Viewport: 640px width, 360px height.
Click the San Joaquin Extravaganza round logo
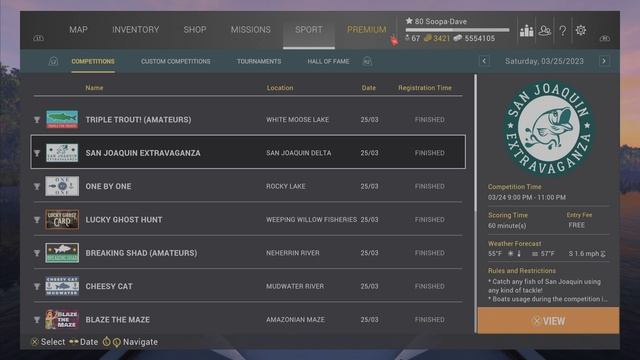pos(549,129)
